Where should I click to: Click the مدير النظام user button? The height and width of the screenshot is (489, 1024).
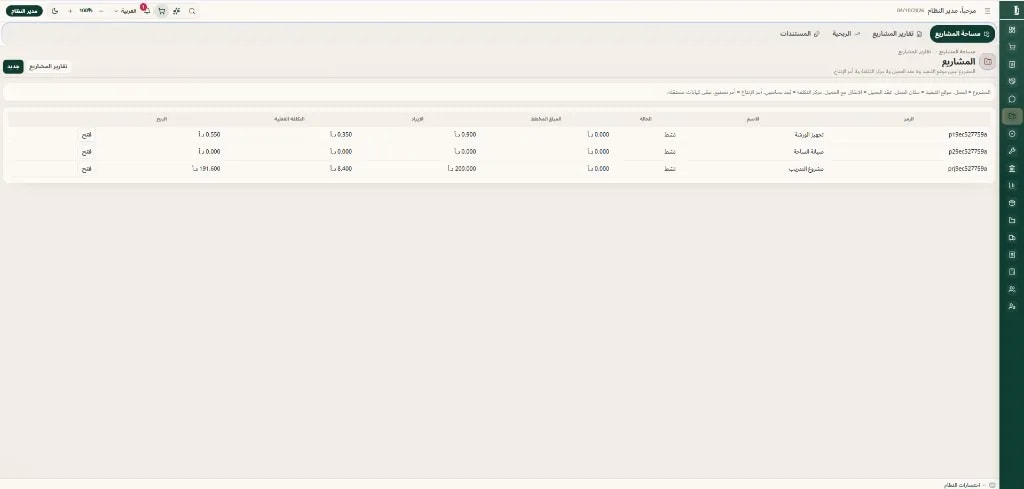(x=24, y=11)
